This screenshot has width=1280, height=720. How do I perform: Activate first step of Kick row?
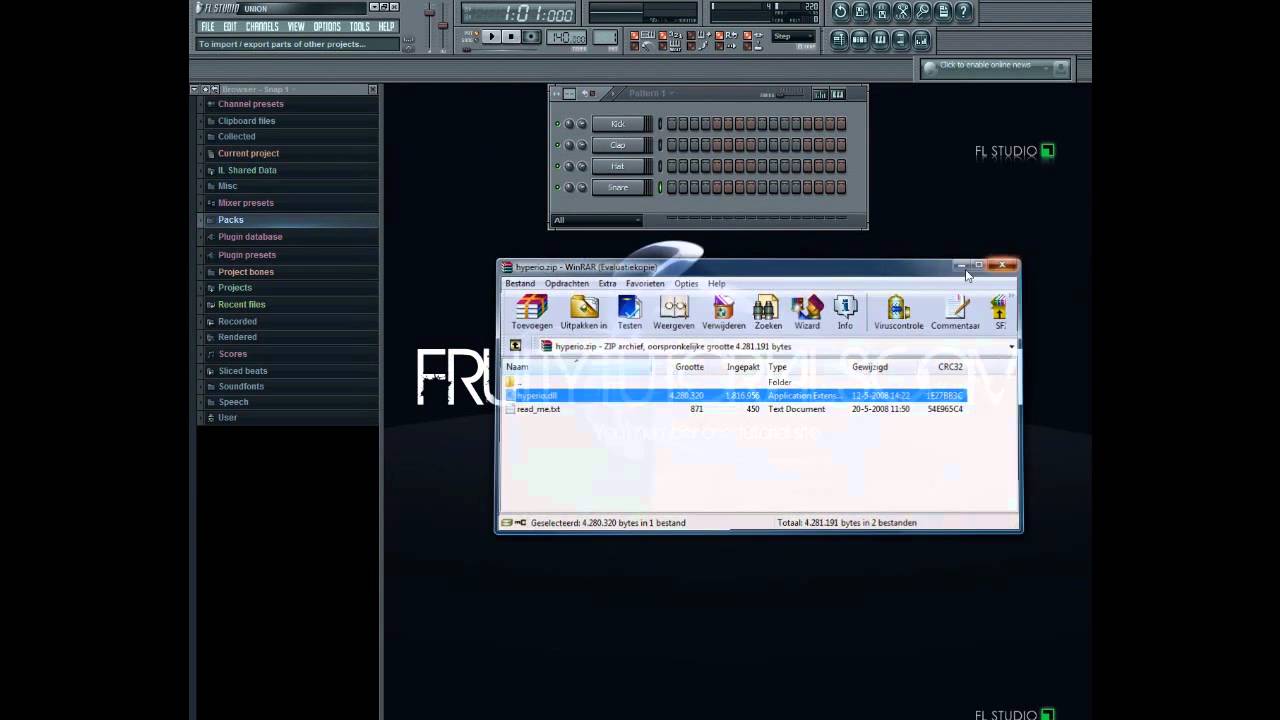tap(672, 124)
